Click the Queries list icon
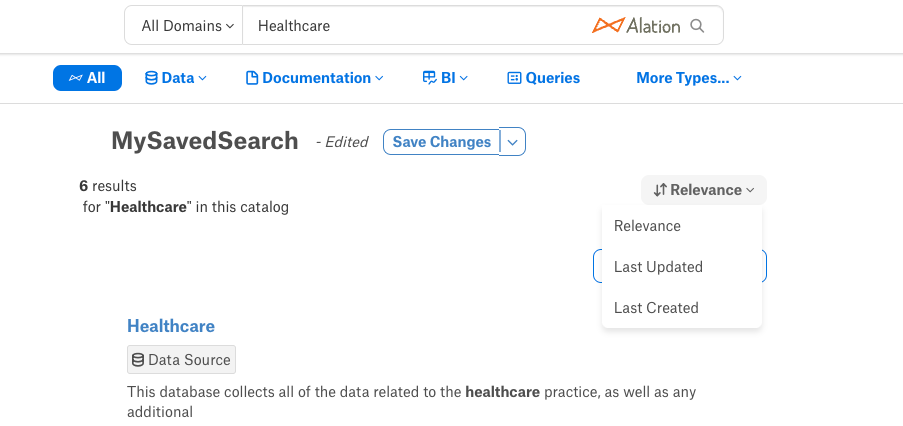This screenshot has width=903, height=426. pos(514,78)
